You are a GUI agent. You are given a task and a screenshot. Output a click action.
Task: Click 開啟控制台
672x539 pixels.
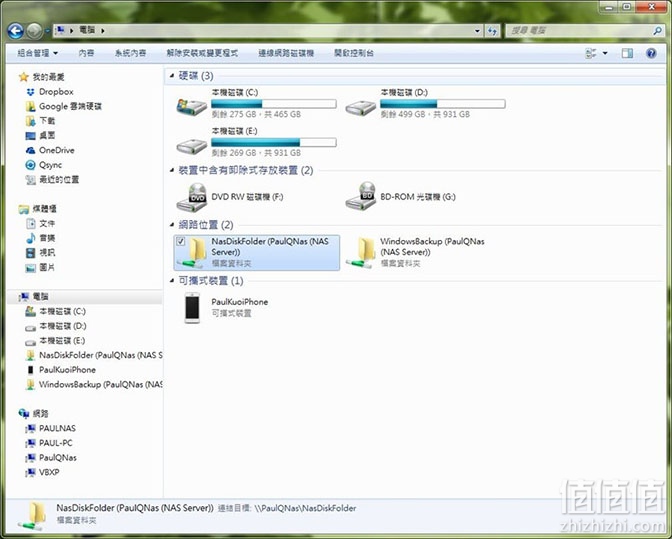(x=354, y=53)
